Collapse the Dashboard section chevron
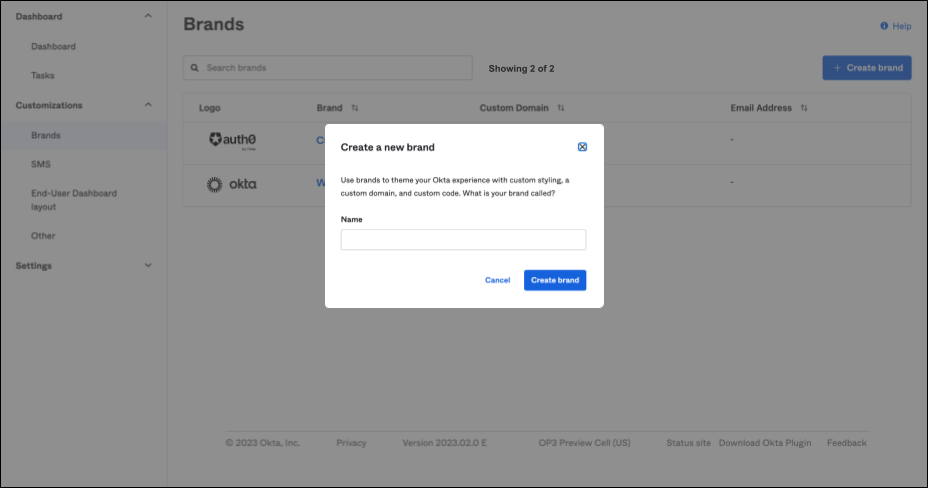The image size is (928, 488). (148, 16)
